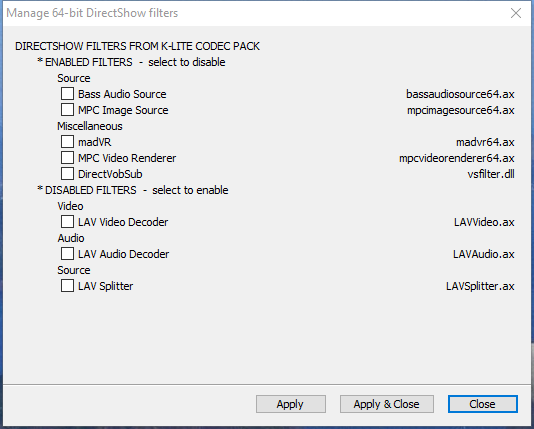Click the vsfilter.dll filename
534x429 pixels.
(x=491, y=174)
